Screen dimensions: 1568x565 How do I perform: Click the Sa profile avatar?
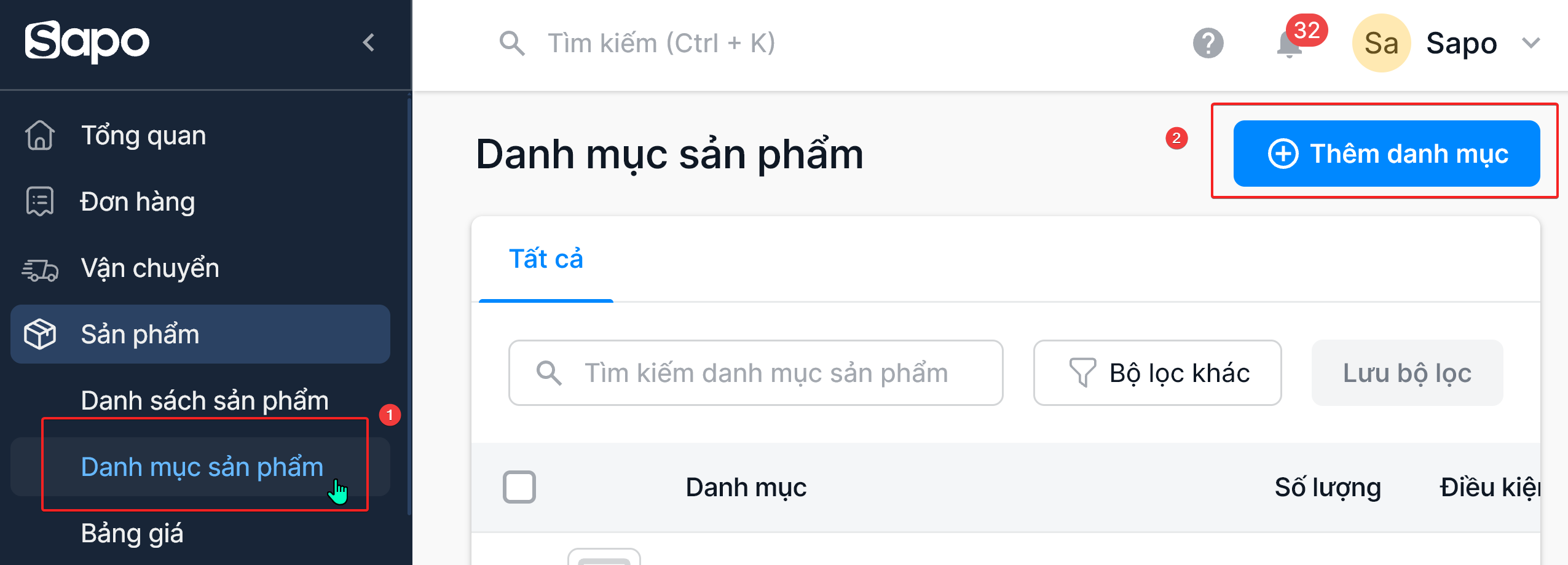click(1381, 43)
